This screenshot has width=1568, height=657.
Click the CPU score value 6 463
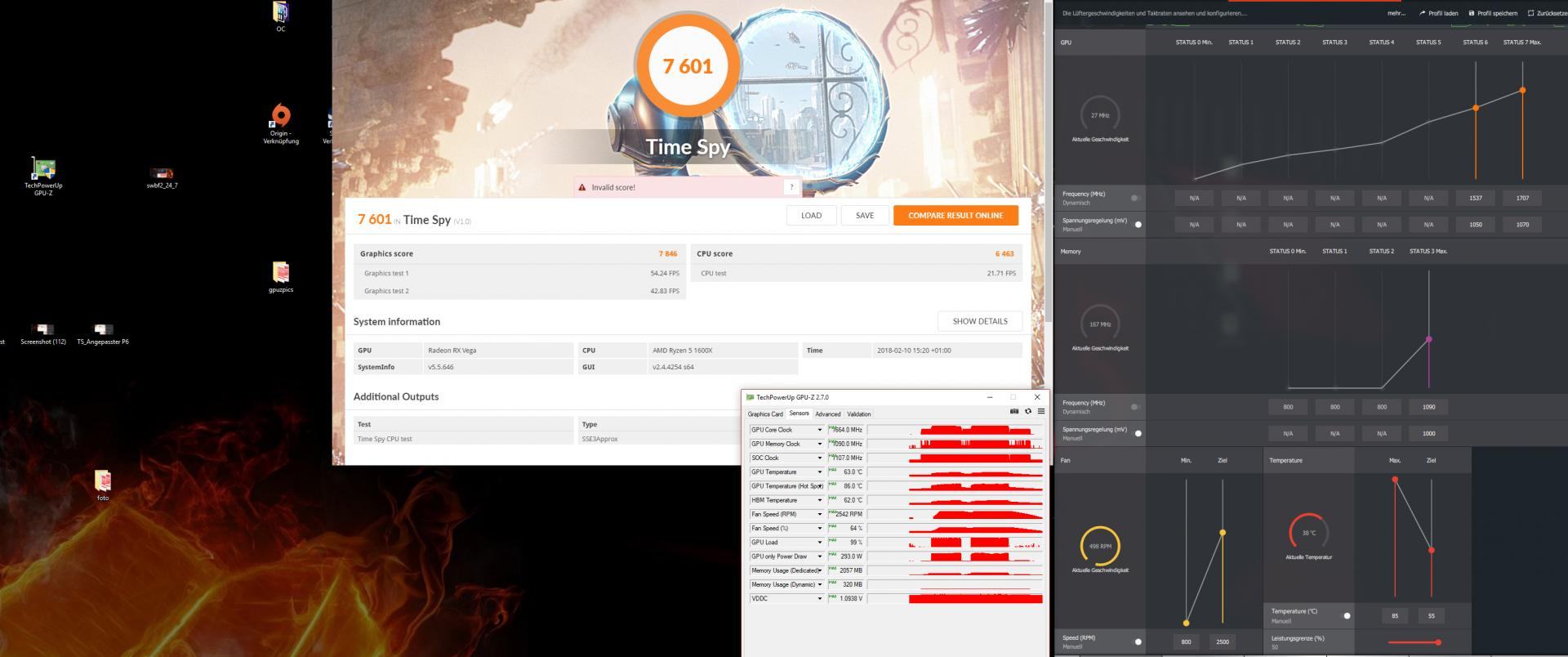point(1004,253)
